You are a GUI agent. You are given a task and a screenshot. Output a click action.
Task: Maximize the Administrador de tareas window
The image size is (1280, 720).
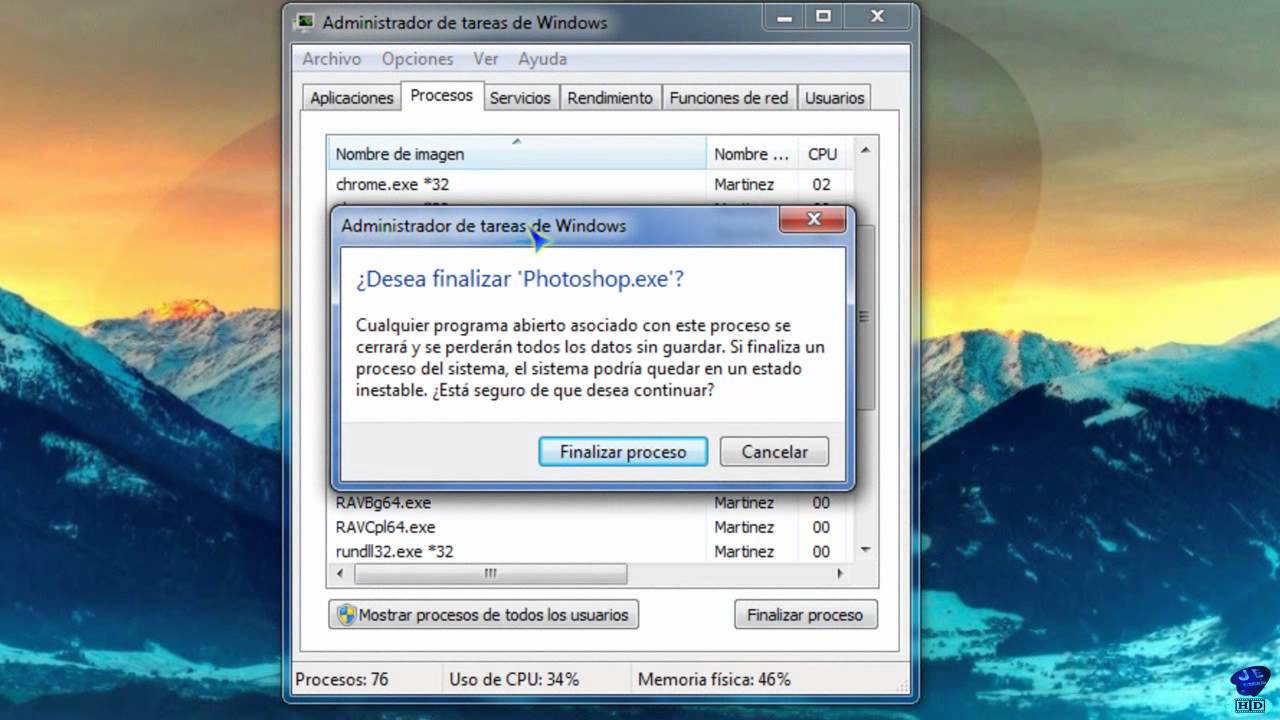823,16
